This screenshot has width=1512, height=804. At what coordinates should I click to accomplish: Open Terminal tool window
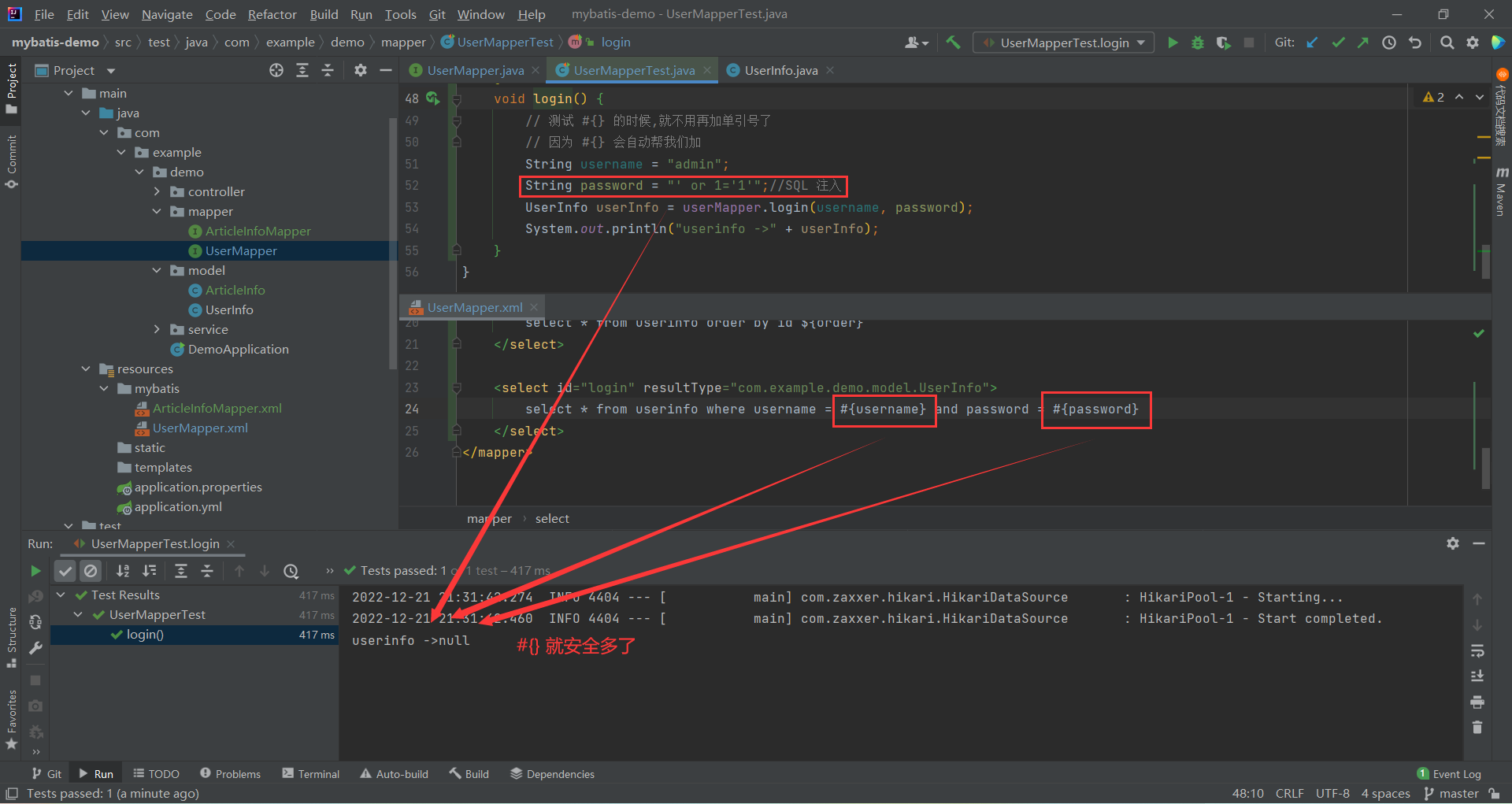point(311,774)
